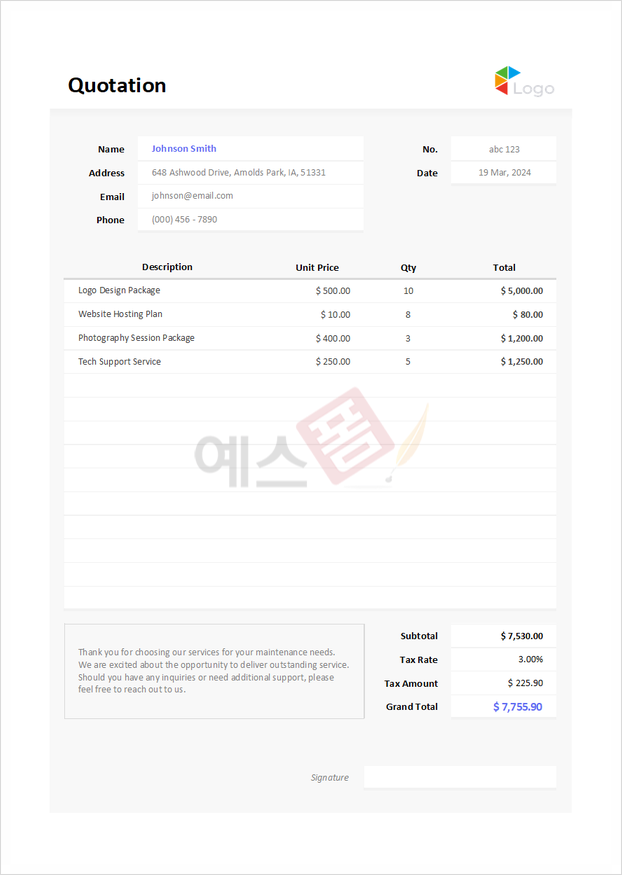Click total $ 5,000.00
622x875 pixels.
pos(522,291)
